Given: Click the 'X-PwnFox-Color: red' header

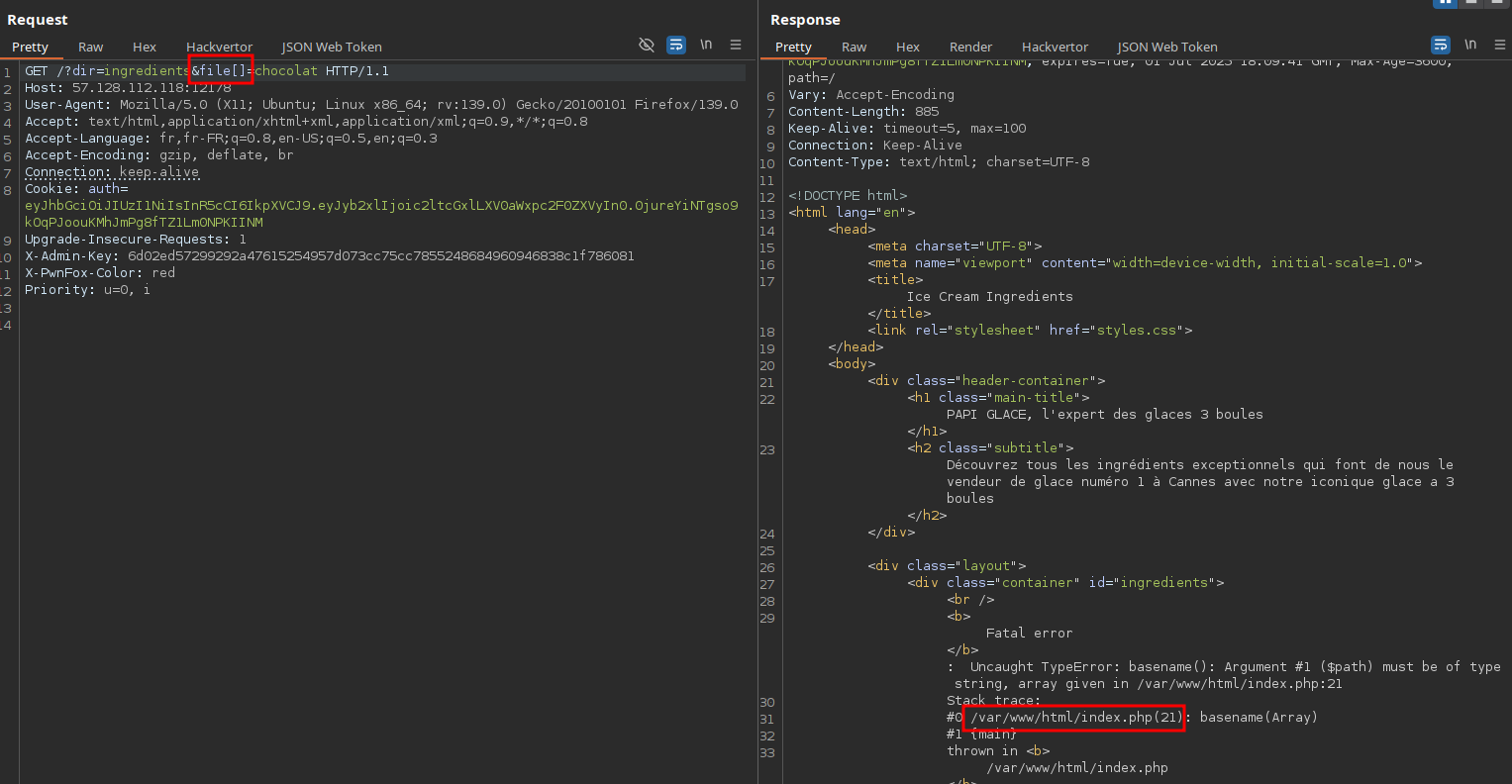Looking at the screenshot, I should [100, 273].
